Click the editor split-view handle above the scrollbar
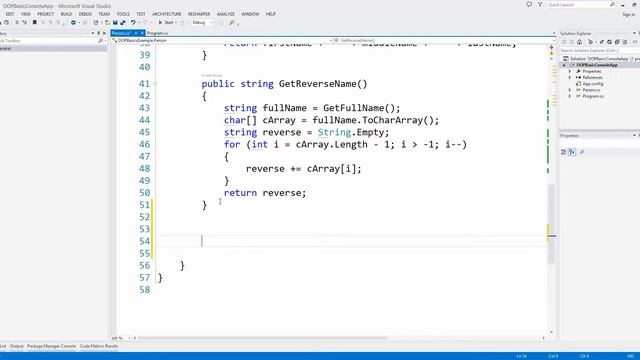This screenshot has height=360, width=640. 551,47
